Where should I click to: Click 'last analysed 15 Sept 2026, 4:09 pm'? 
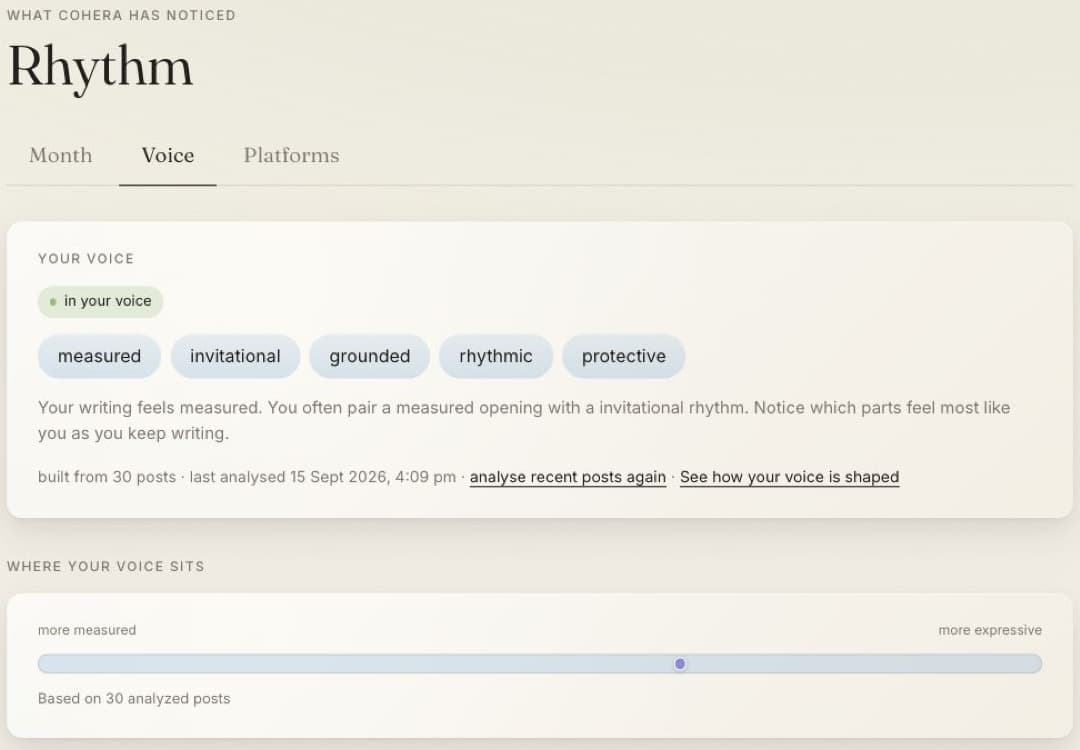click(322, 477)
